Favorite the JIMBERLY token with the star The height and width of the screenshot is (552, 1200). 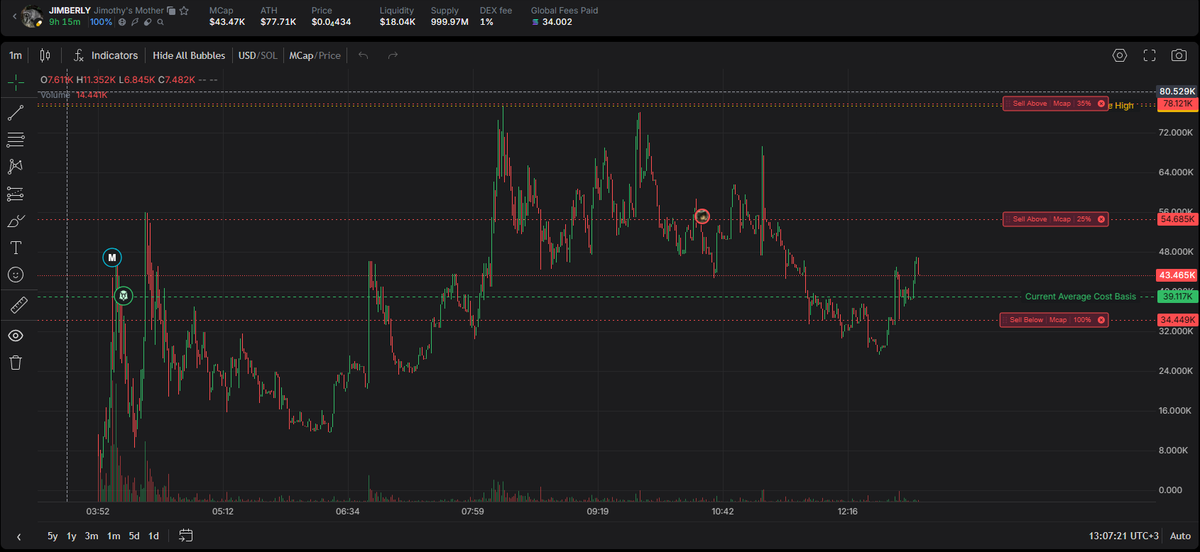(x=184, y=10)
